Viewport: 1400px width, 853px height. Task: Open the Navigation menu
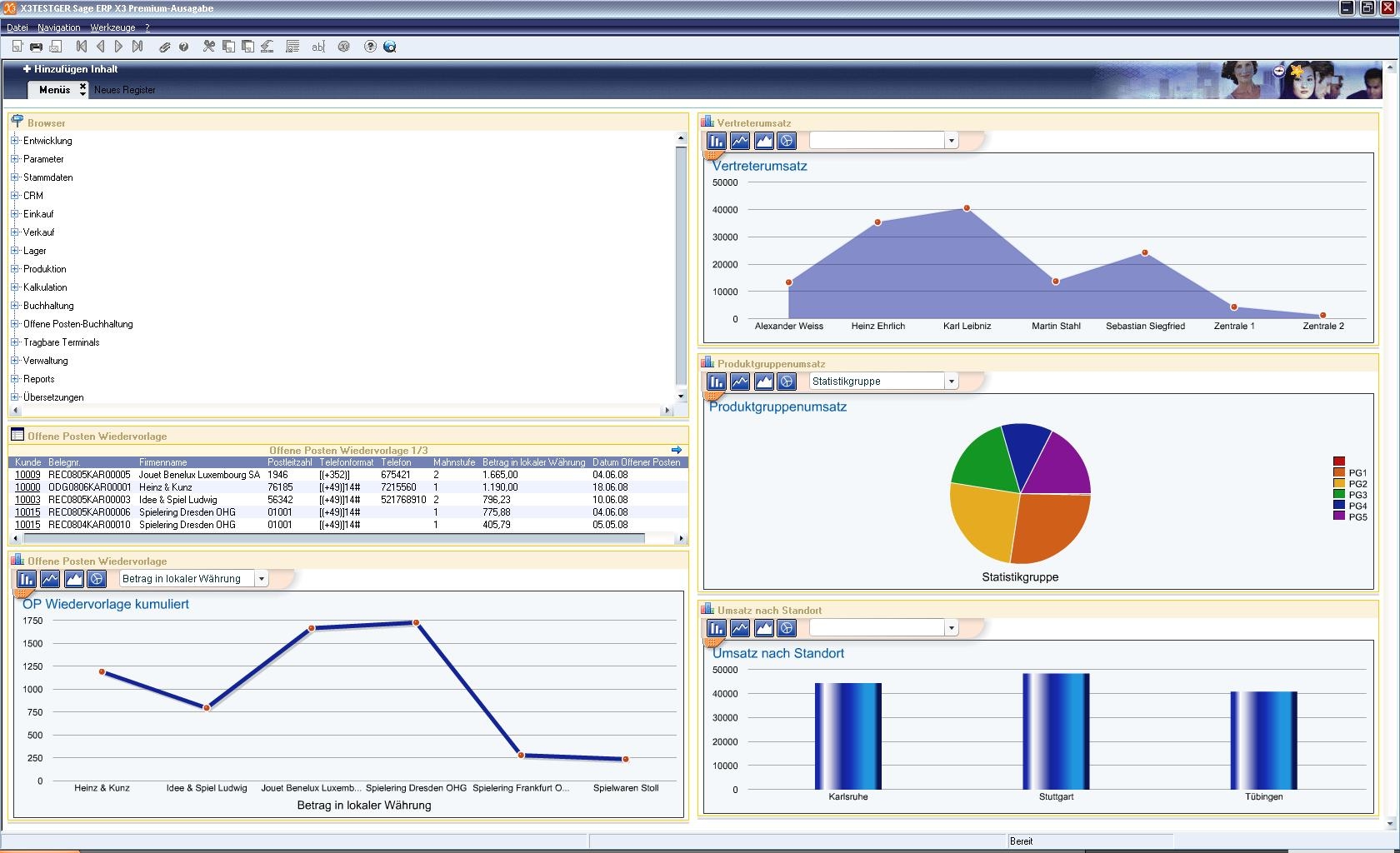(x=58, y=27)
